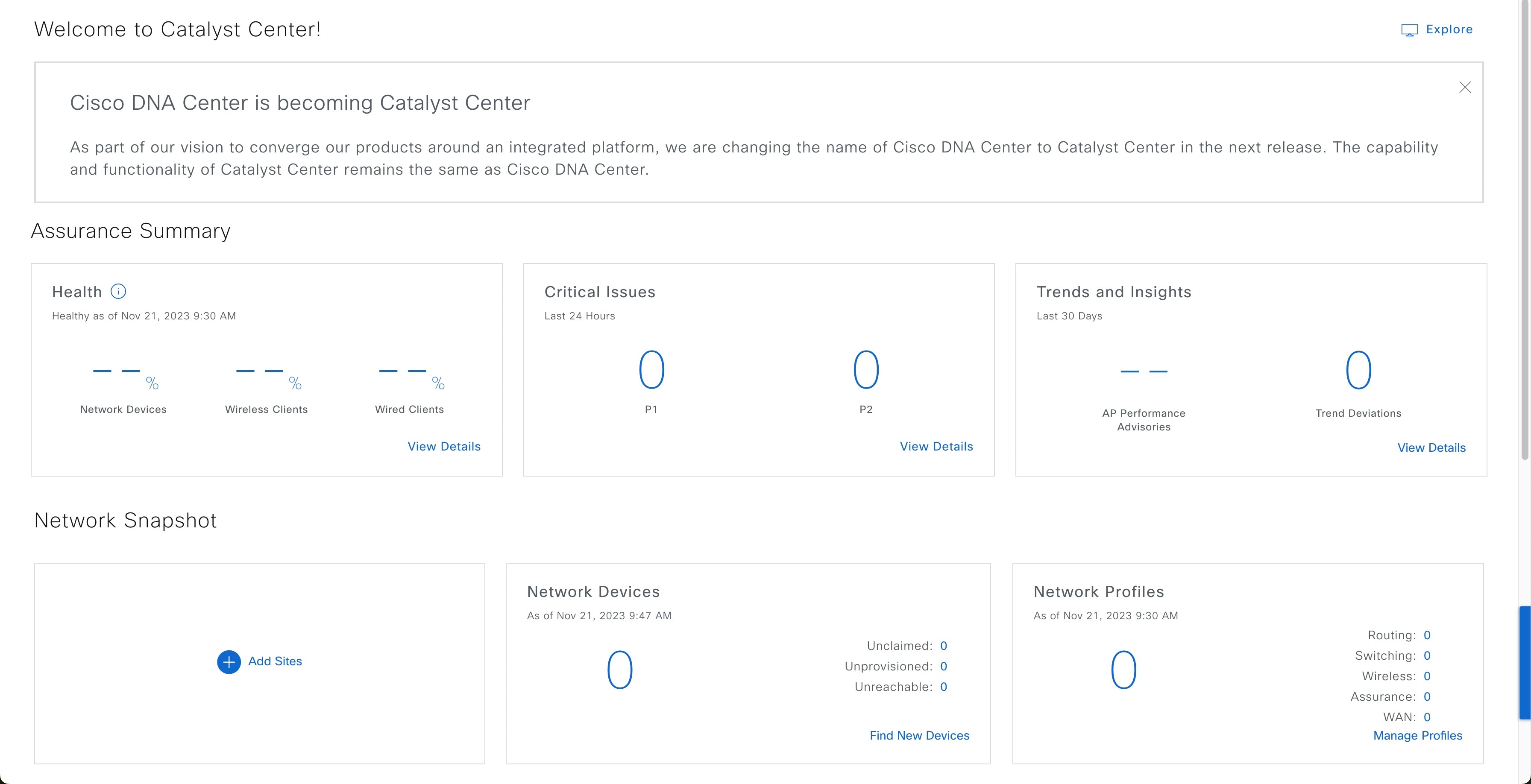Click the Trend Deviations zero indicator
The image size is (1531, 784).
click(x=1357, y=370)
